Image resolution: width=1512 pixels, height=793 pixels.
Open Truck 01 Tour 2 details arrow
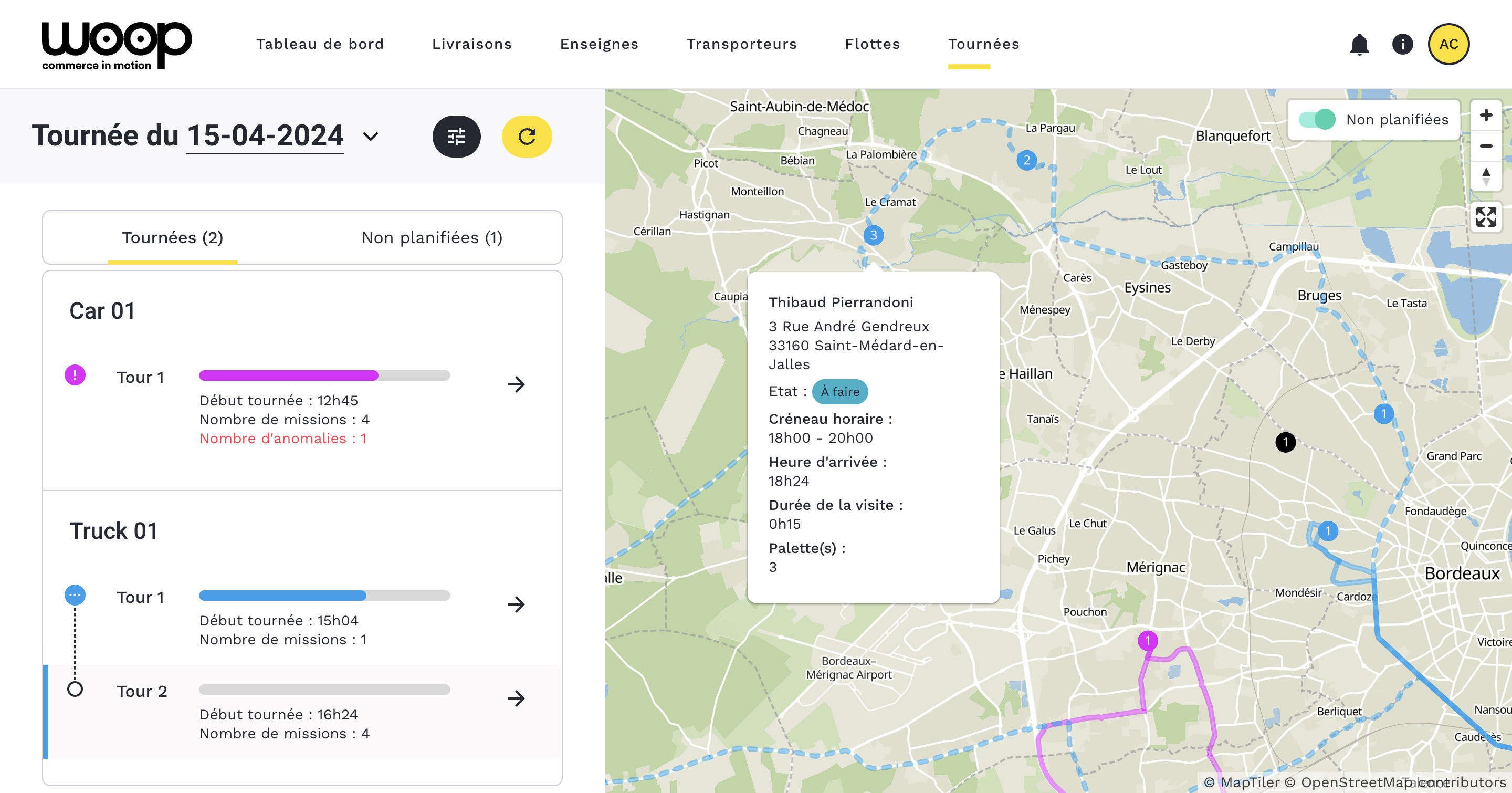point(516,698)
